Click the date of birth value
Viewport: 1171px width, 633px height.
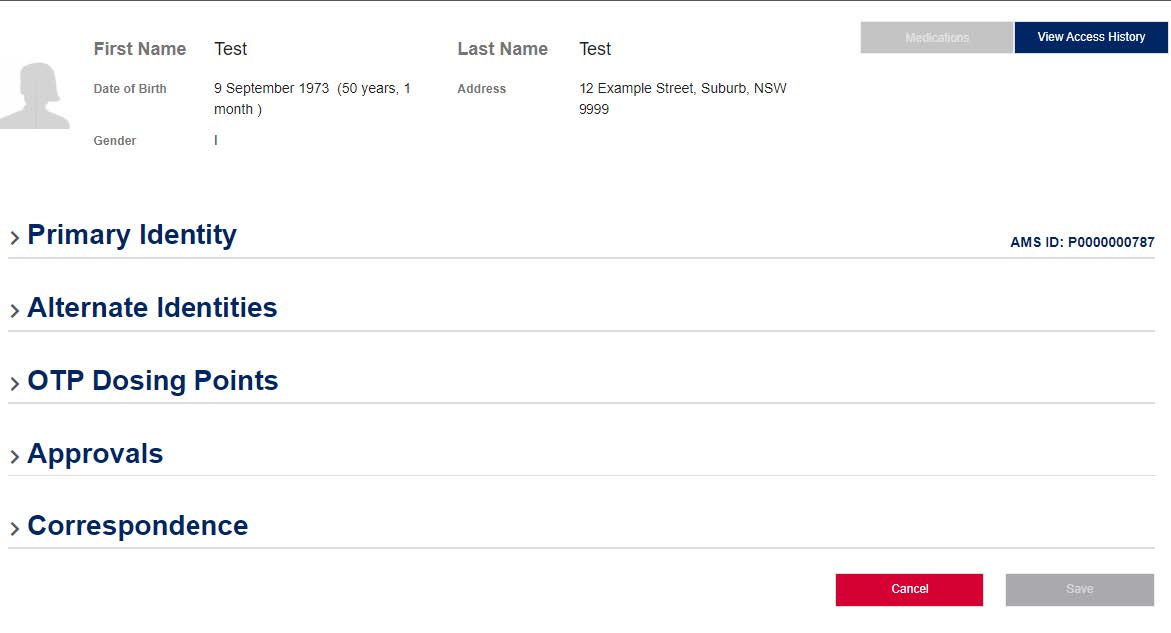[x=312, y=98]
